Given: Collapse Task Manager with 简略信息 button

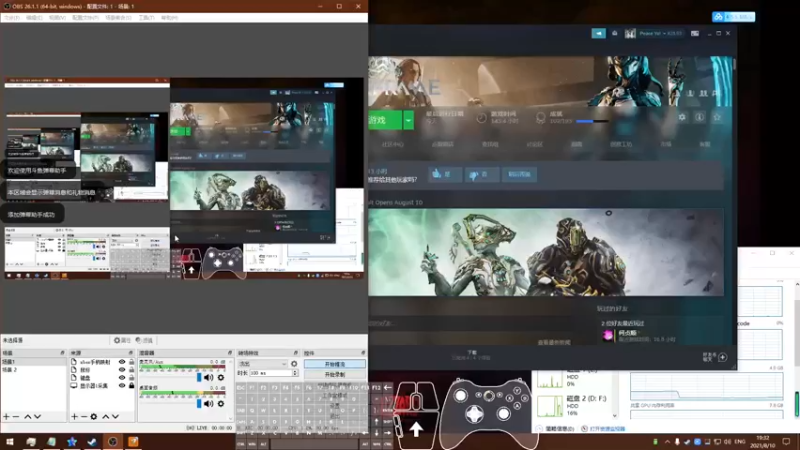Looking at the screenshot, I should click(556, 429).
